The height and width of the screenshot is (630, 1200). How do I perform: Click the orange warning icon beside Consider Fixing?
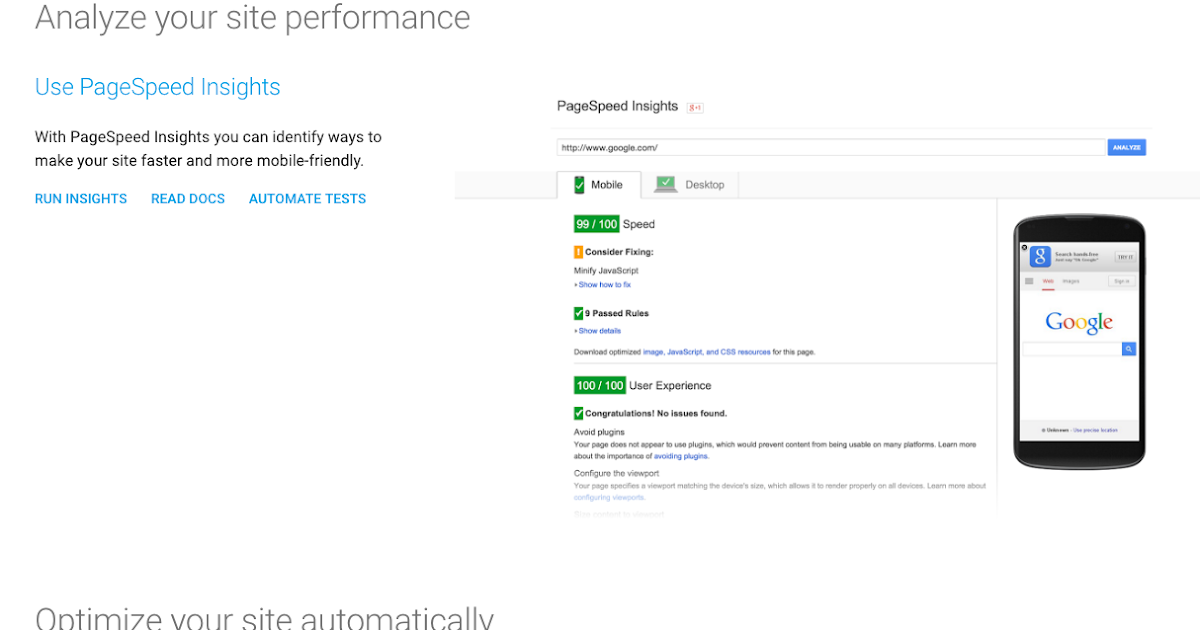click(x=579, y=252)
